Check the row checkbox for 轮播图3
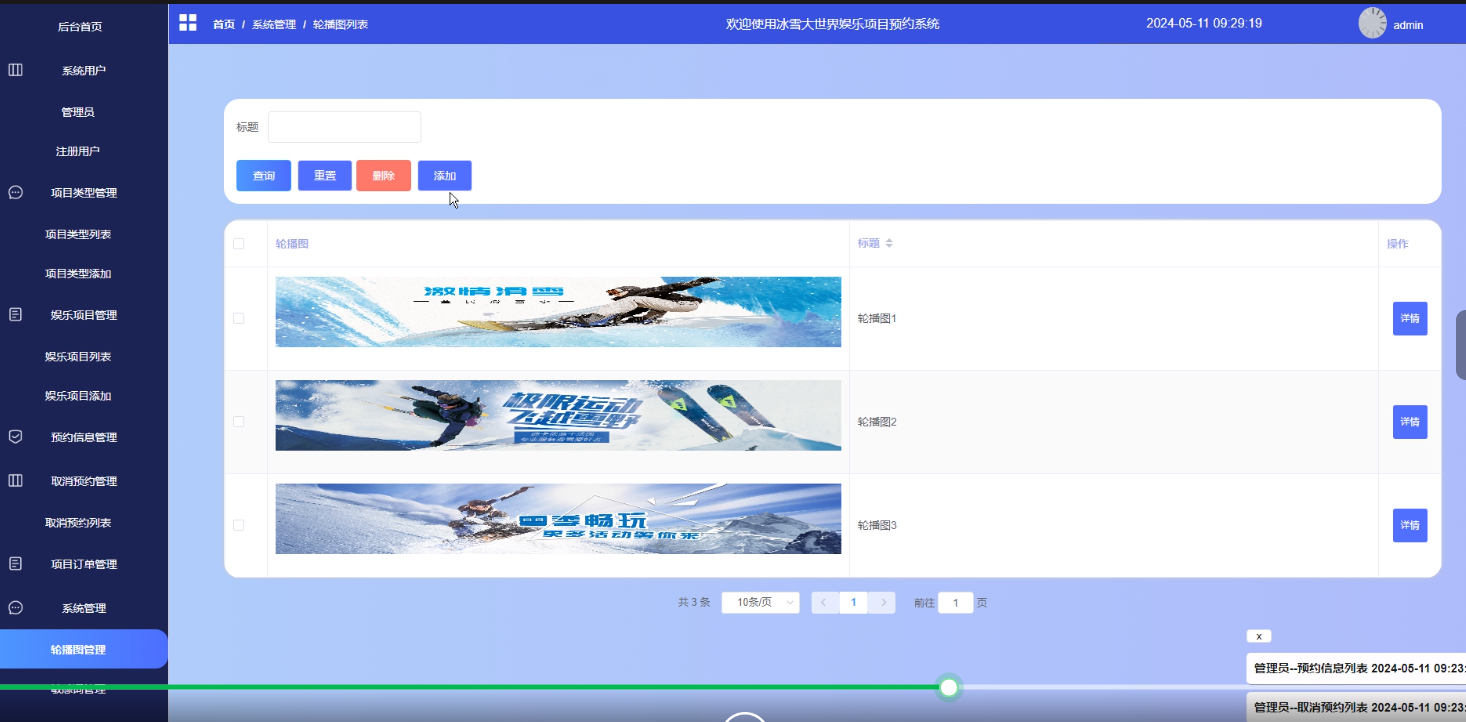 (x=238, y=525)
